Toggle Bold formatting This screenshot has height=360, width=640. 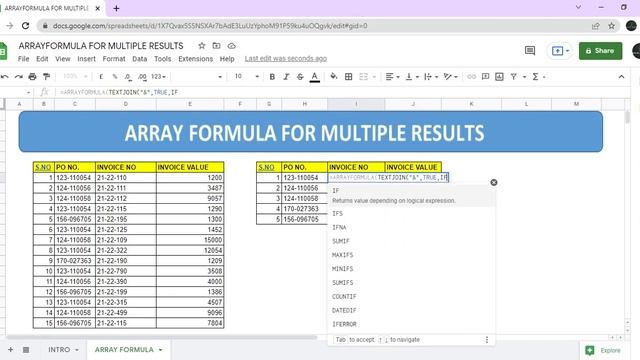point(272,77)
